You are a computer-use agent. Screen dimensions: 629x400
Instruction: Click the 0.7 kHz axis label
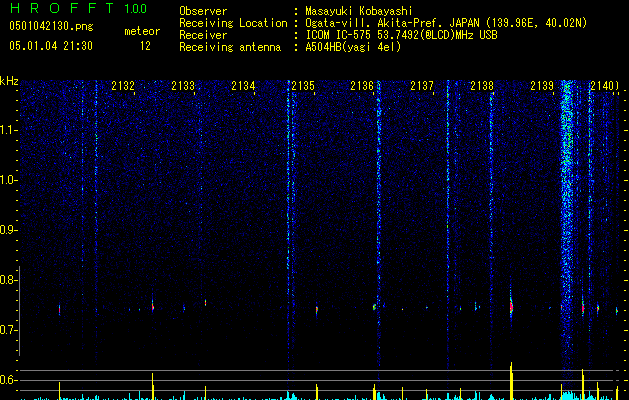coord(8,330)
